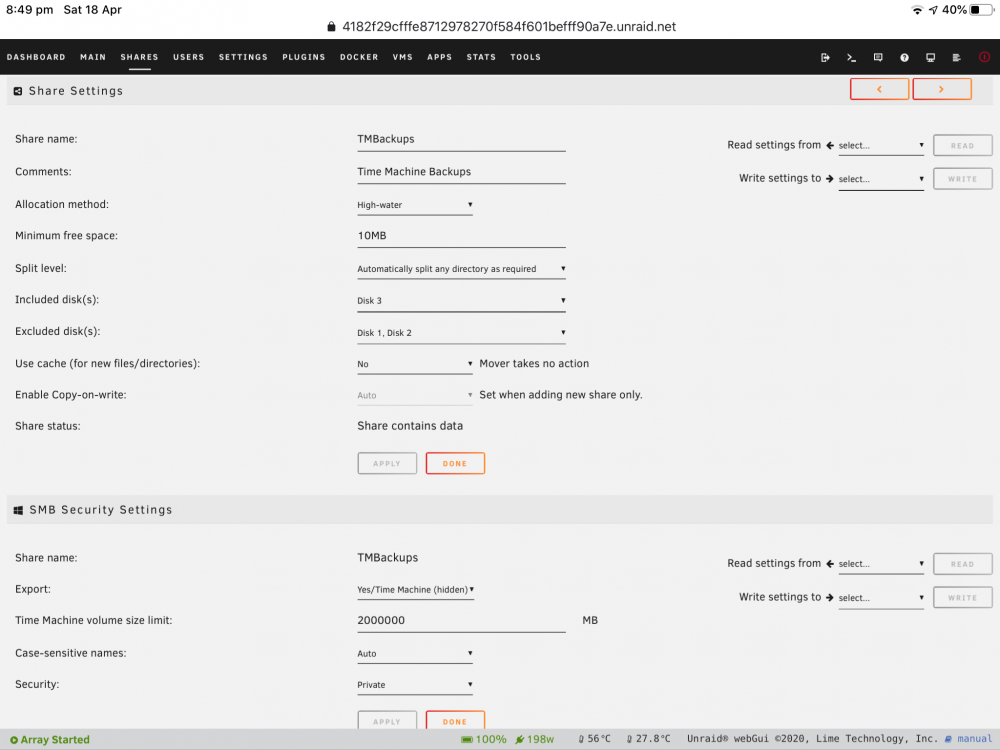Click the Minimum free space field 10MB
The width and height of the screenshot is (1000, 750).
(461, 236)
